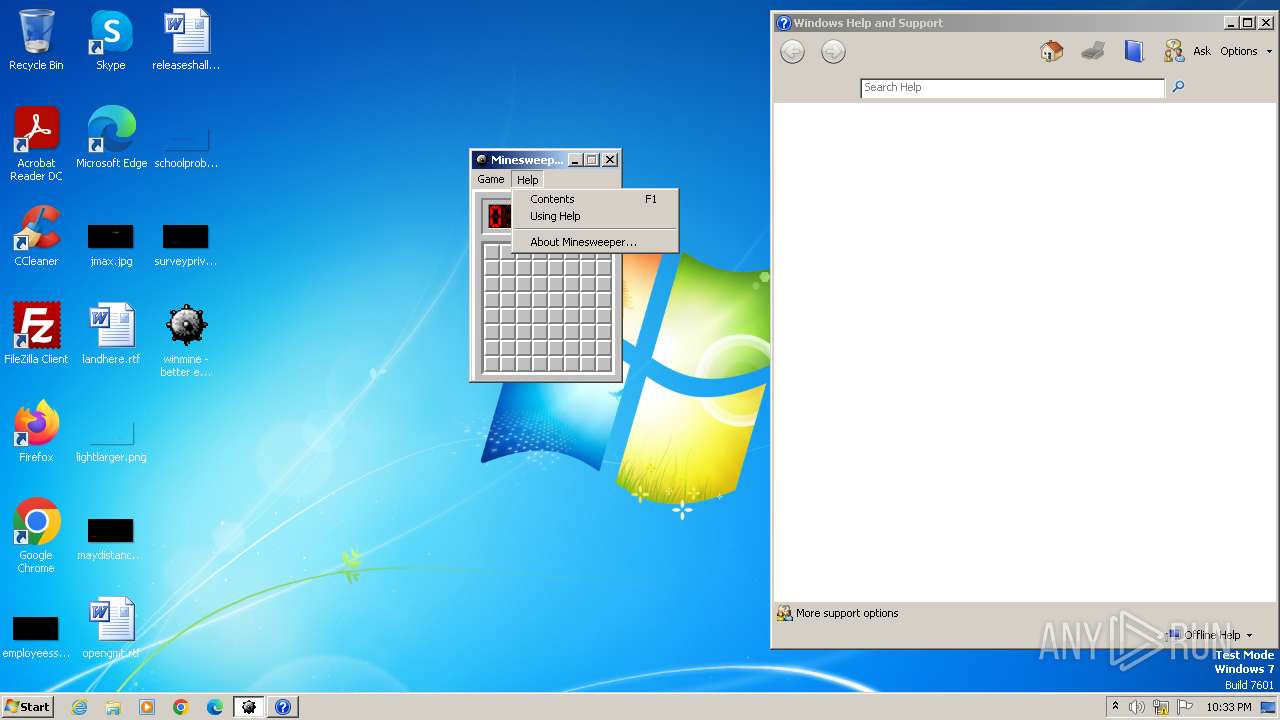Choose About Minesweeper menu entry
1280x720 pixels.
(x=595, y=242)
